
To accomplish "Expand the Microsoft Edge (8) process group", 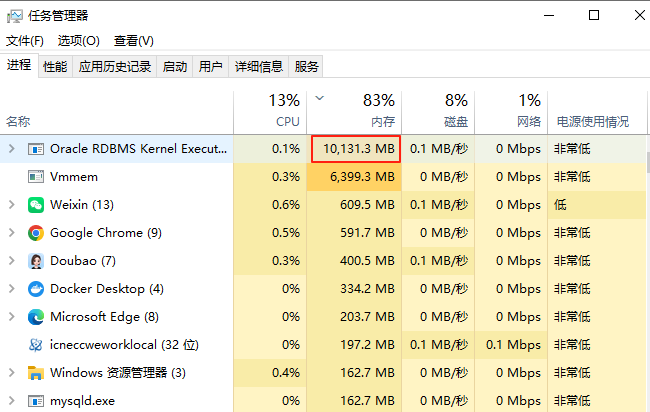I will click(x=12, y=317).
